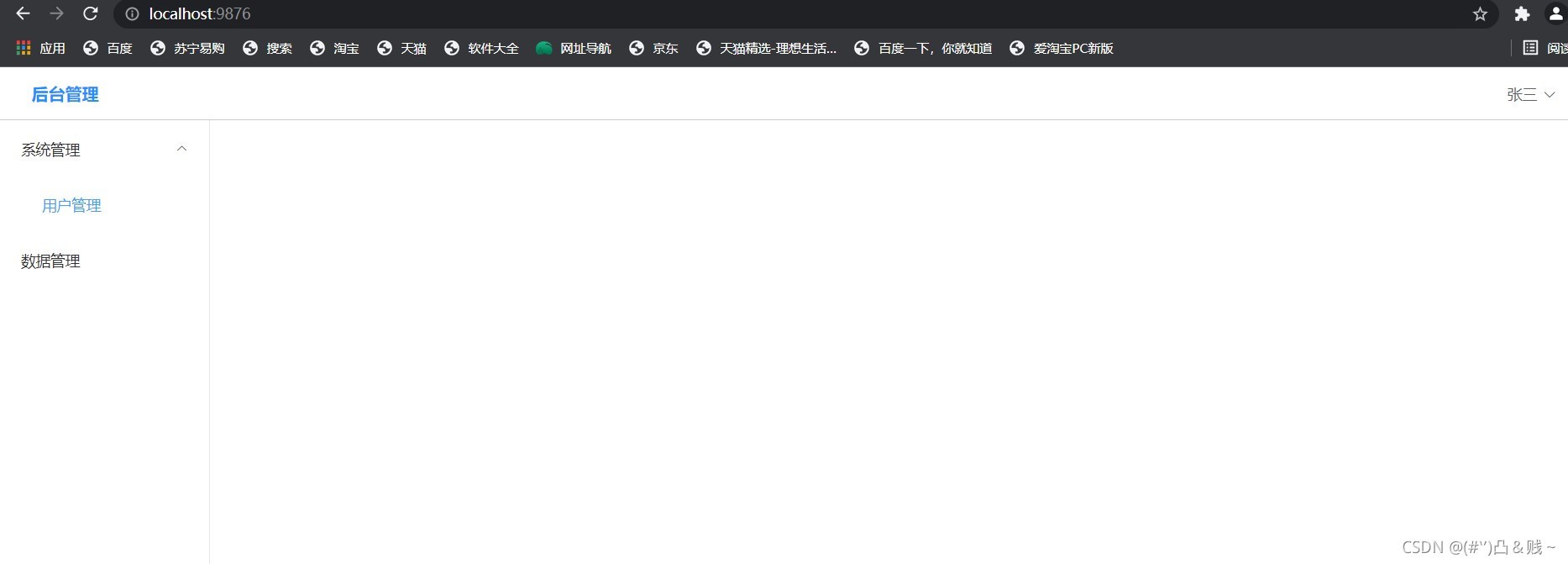Screen dimensions: 1568x564
Task: Open the reading list button
Action: tap(1544, 48)
